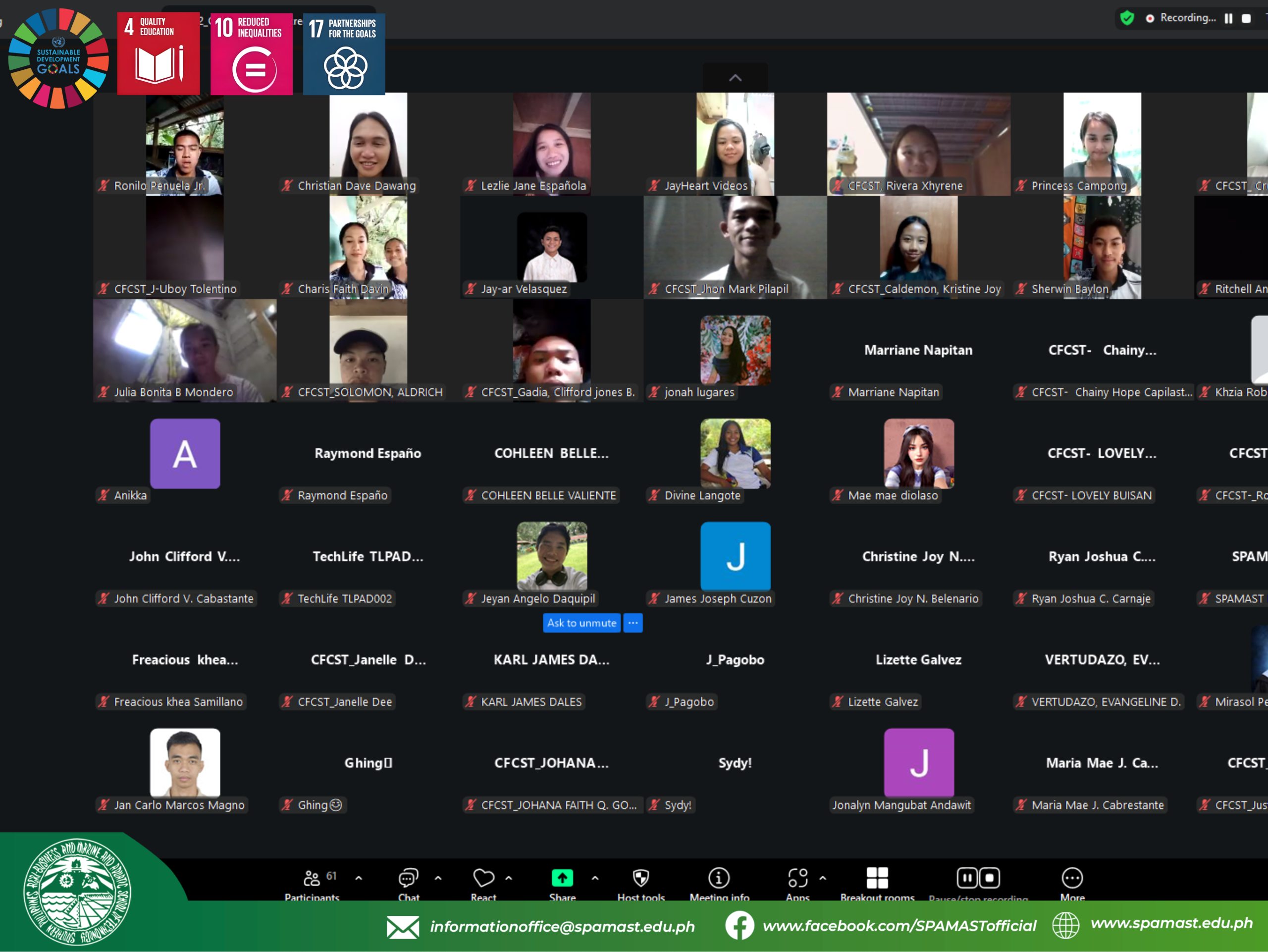This screenshot has width=1268, height=952.
Task: Open Host tools shield icon
Action: (641, 878)
